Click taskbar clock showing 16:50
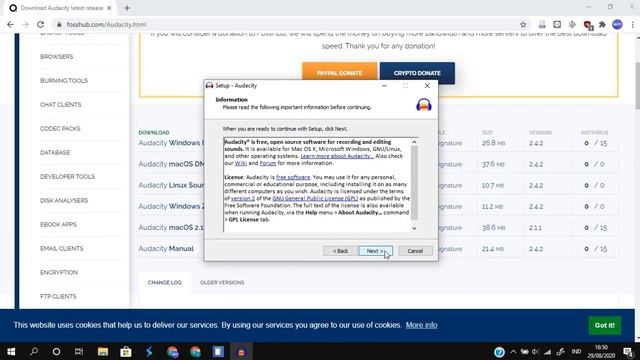The image size is (640, 360). coord(601,351)
